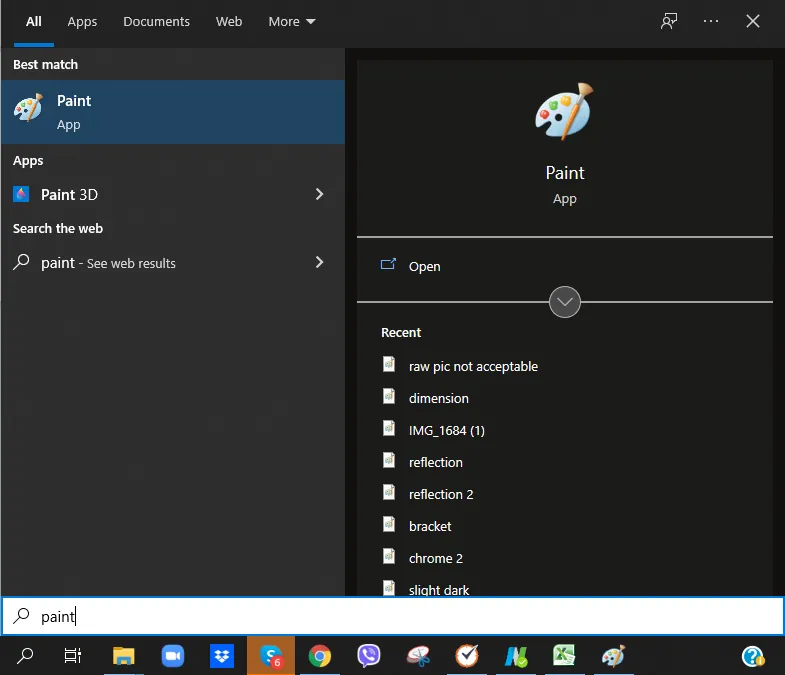785x675 pixels.
Task: Click 'paint - See web results' entry
Action: point(108,263)
